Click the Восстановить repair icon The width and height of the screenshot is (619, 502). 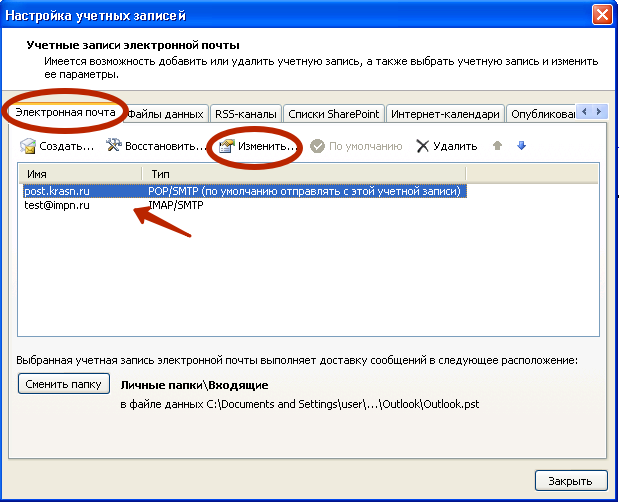(114, 146)
